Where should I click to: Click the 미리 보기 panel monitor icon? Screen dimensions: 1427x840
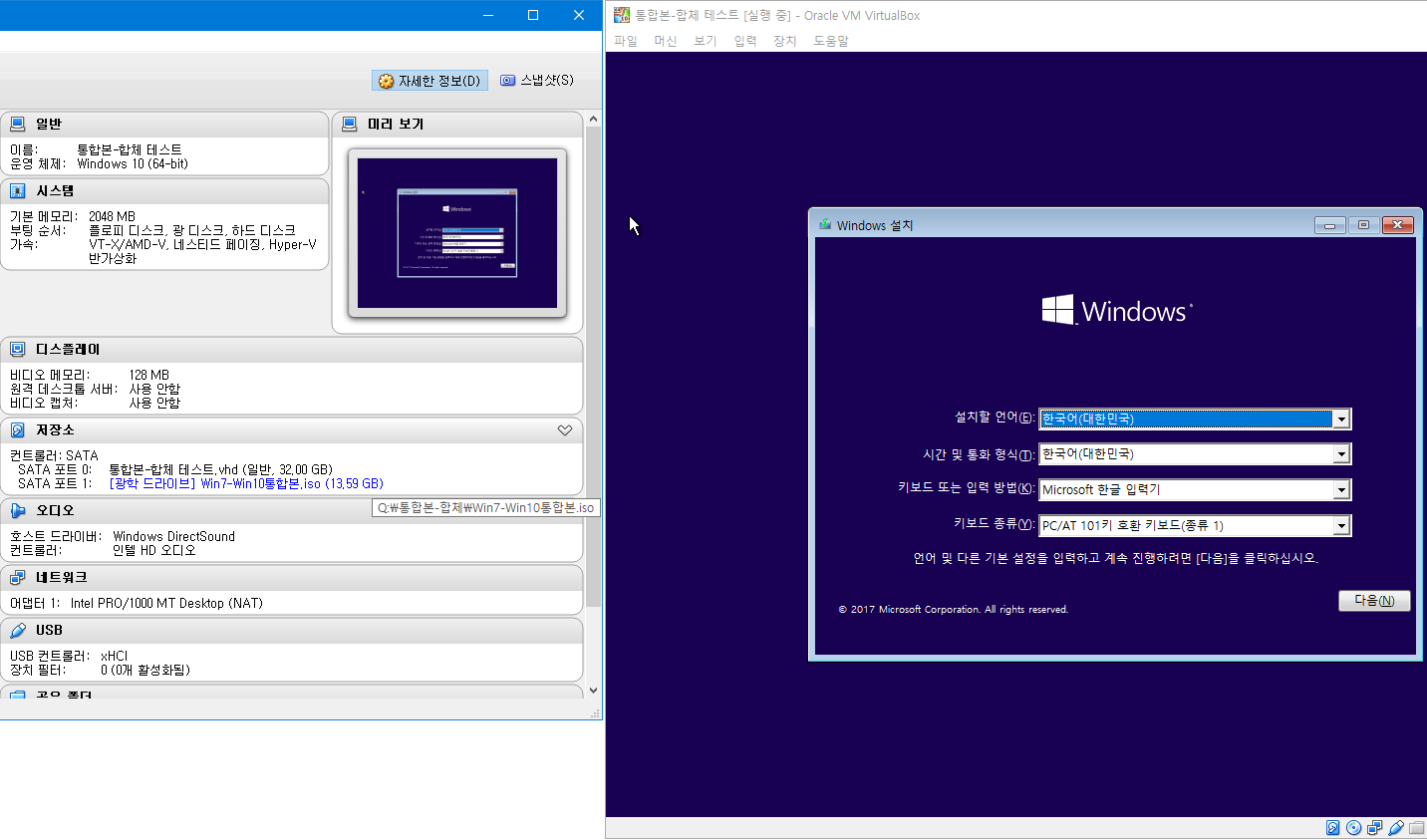click(350, 124)
